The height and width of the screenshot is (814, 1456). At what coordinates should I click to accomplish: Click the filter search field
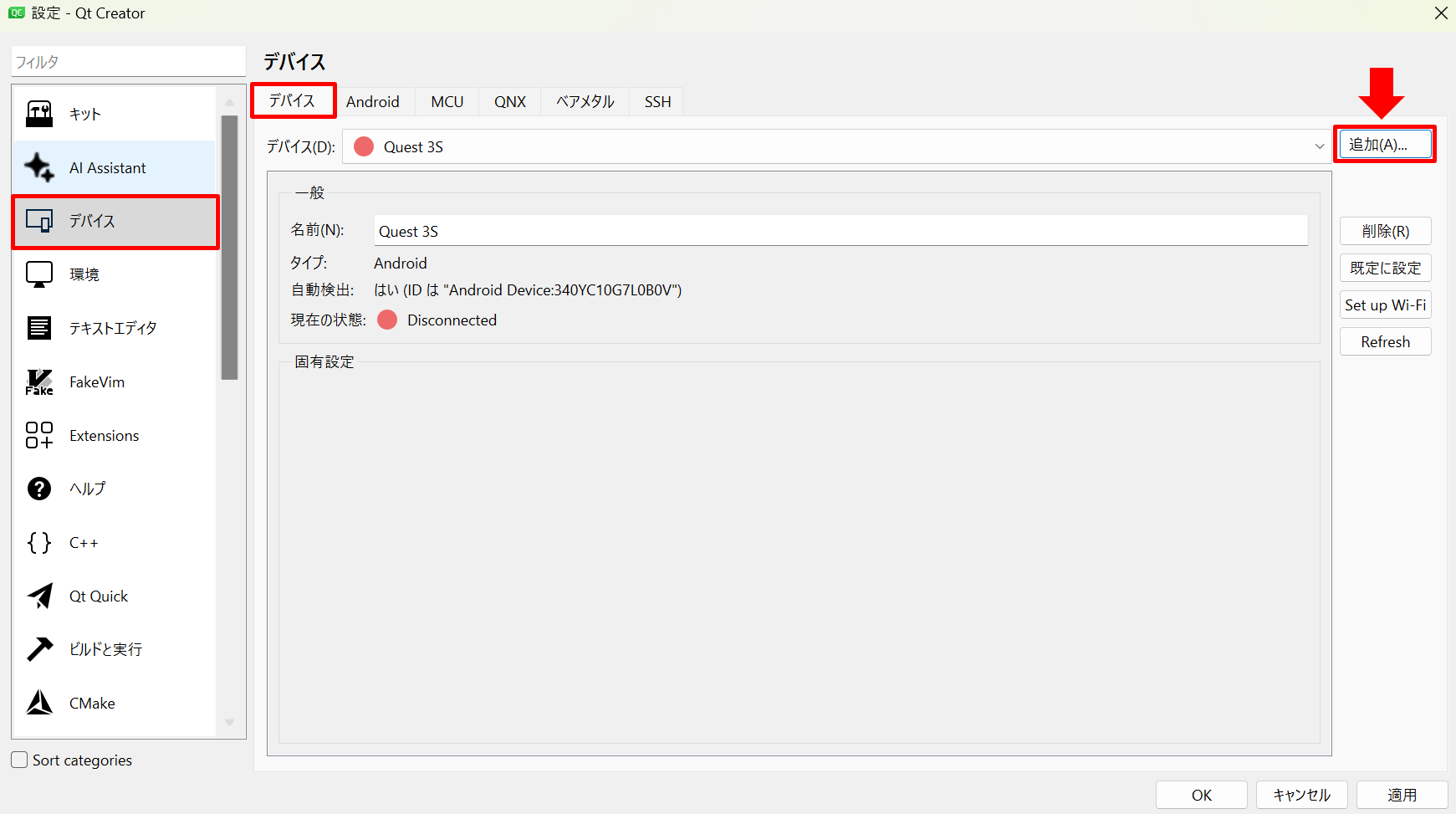128,63
